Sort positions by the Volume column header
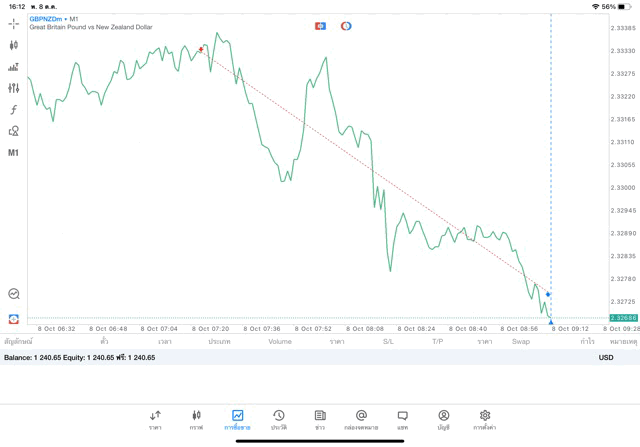Screen dimensions: 640x447 [280, 341]
